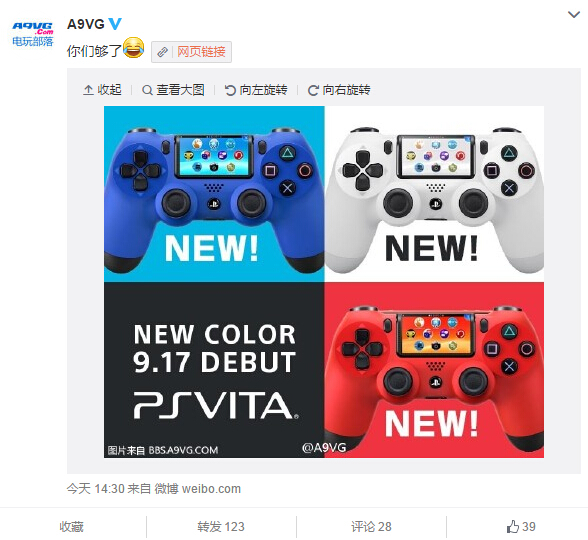Click the counterclockwise rotate arrow icon
The image size is (588, 540).
tap(230, 90)
